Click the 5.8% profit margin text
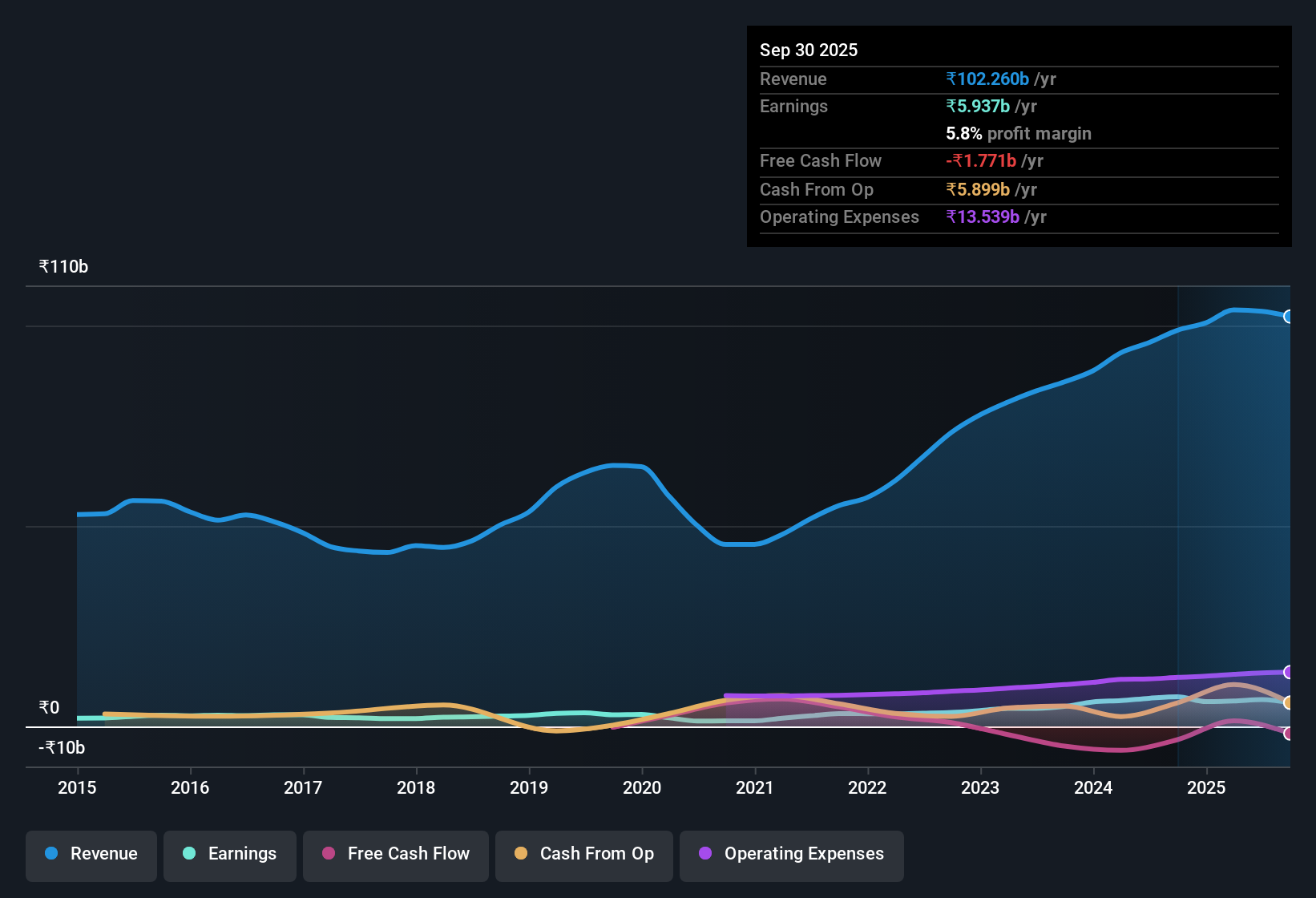 (1018, 134)
